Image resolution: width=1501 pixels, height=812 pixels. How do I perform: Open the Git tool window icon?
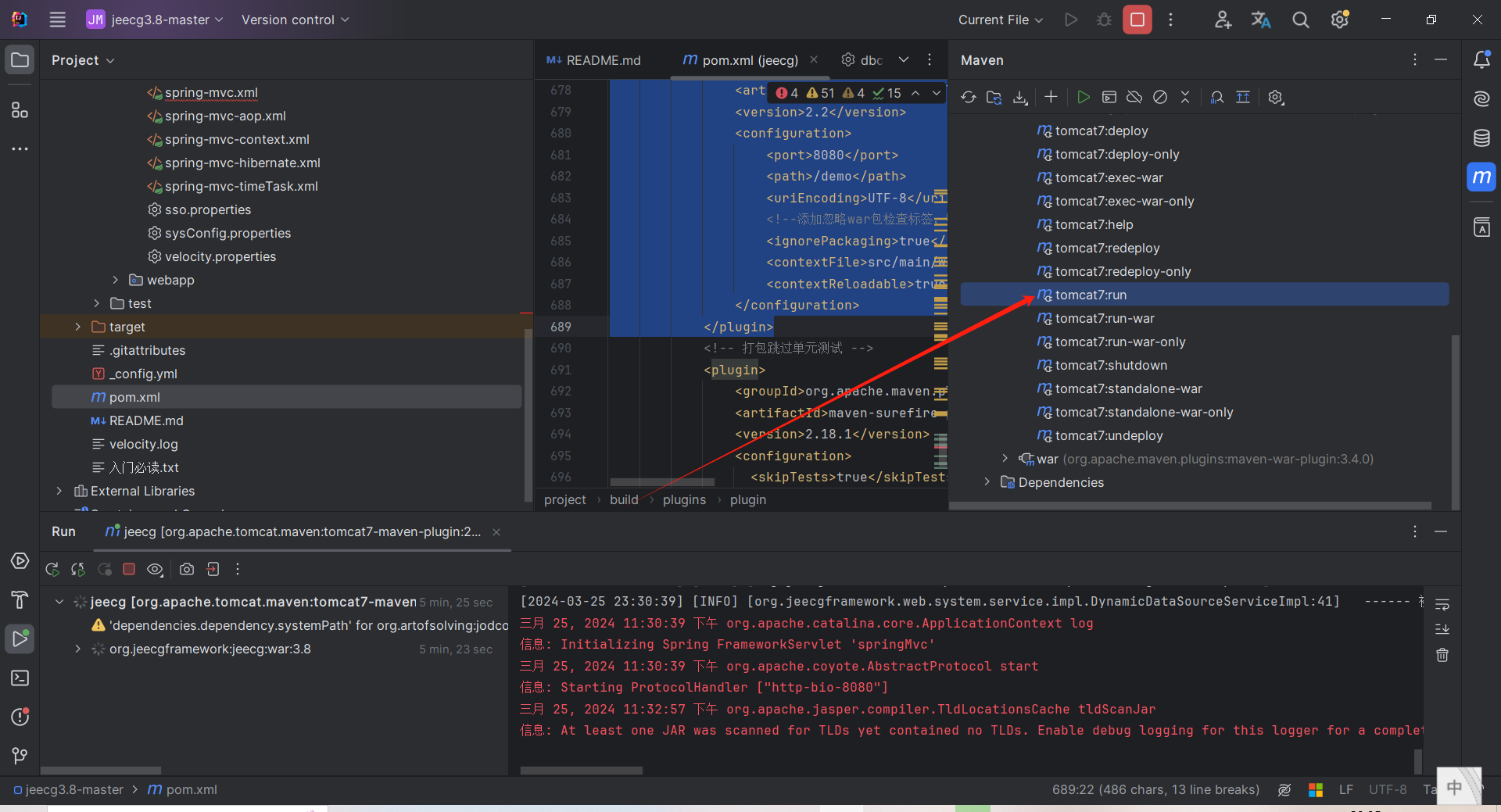click(x=20, y=756)
